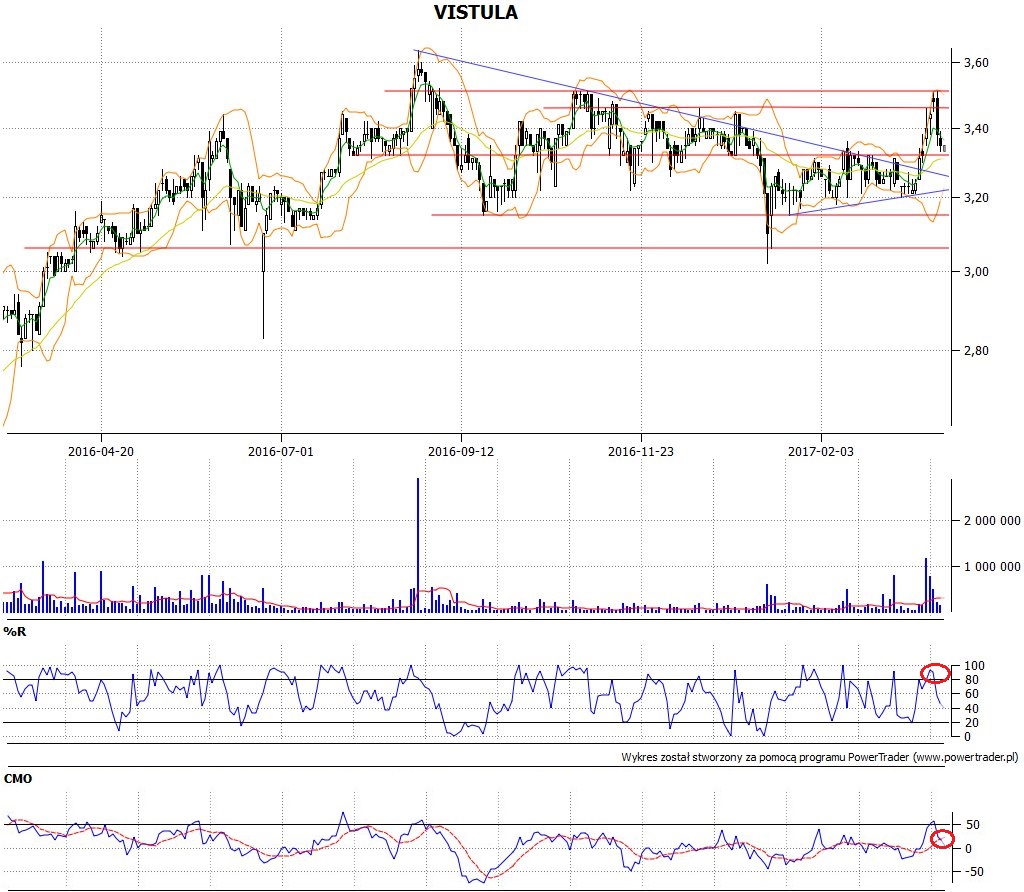Click the PowerTrader credit text

(820, 757)
